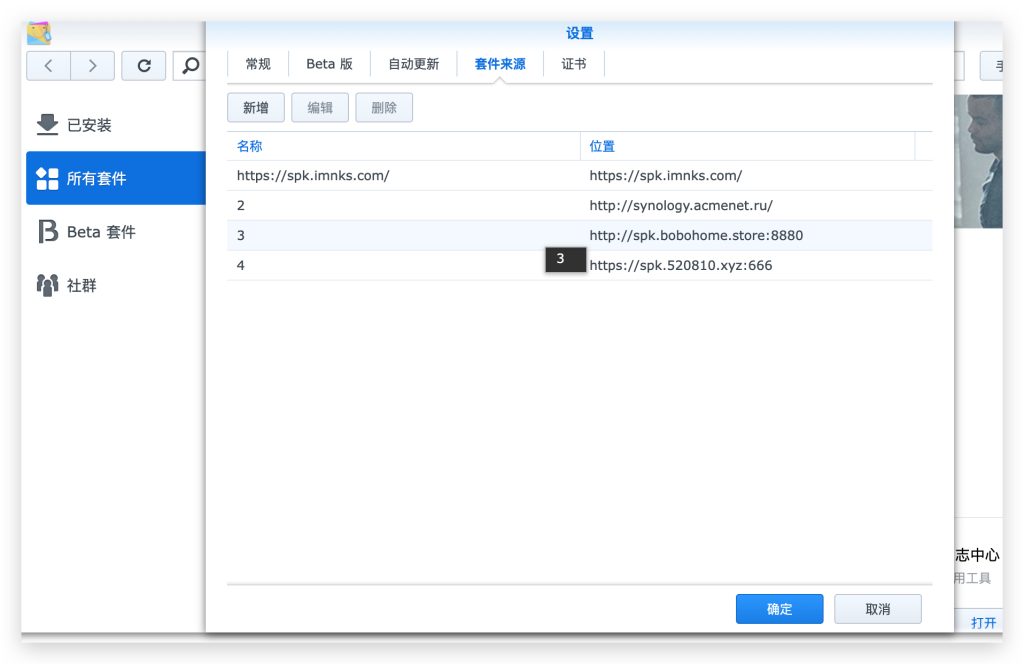Click the http://spk.bobohome.store:8880 location

pos(696,235)
